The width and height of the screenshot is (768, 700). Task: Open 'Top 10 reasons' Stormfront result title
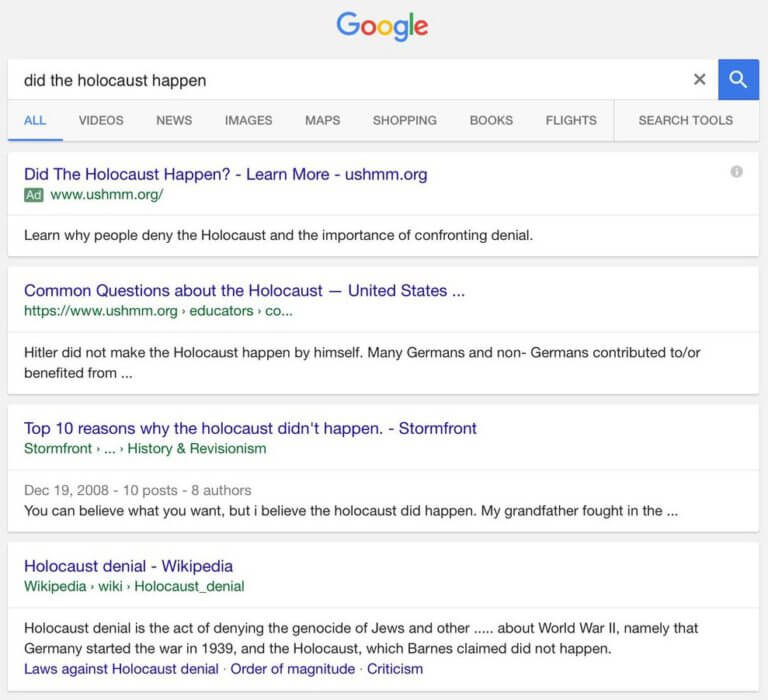pyautogui.click(x=250, y=428)
